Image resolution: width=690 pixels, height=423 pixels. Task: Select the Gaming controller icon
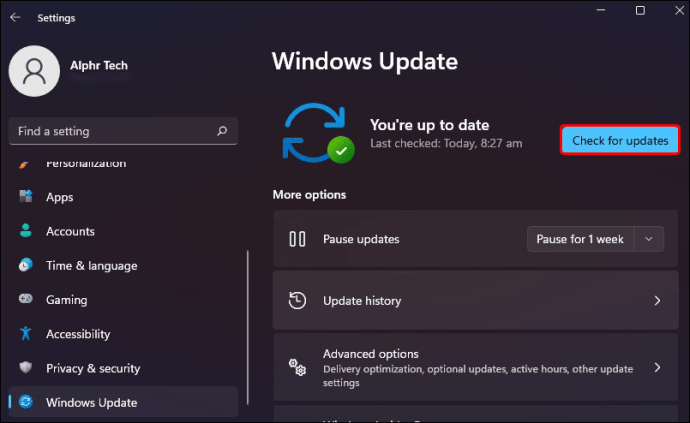point(26,299)
